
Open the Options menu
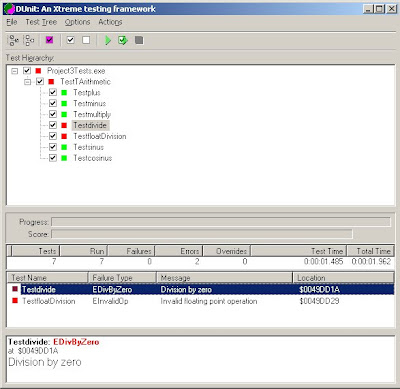[77, 22]
